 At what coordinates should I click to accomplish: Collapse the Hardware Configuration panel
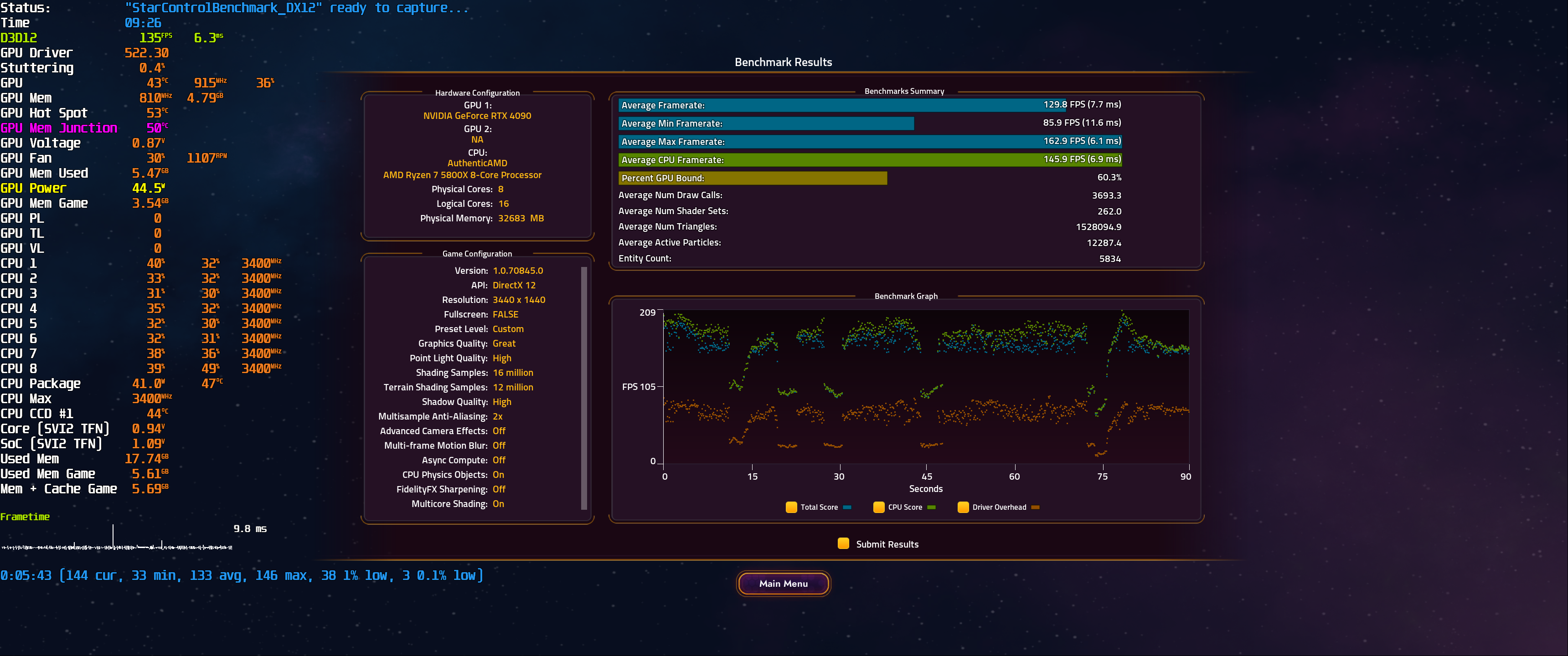tap(477, 92)
